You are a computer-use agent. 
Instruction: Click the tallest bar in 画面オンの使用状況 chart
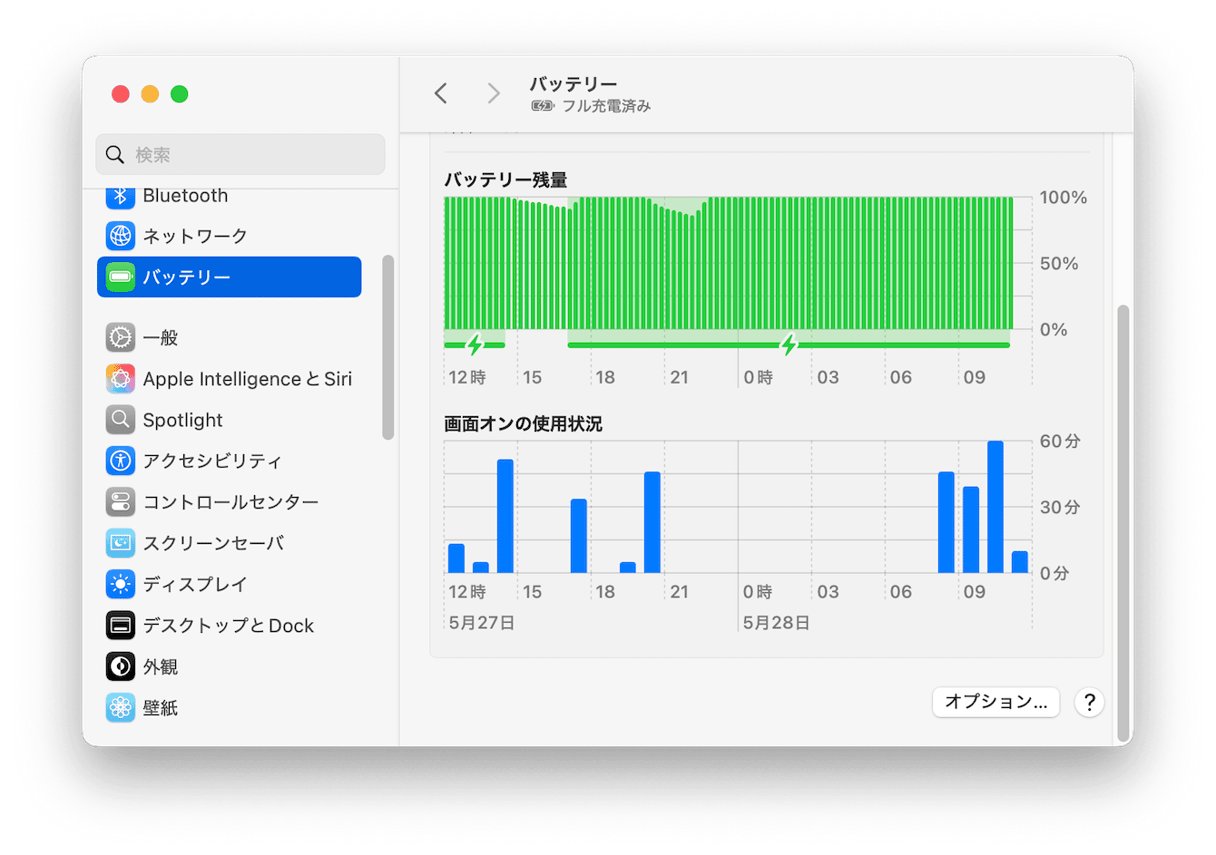point(997,500)
